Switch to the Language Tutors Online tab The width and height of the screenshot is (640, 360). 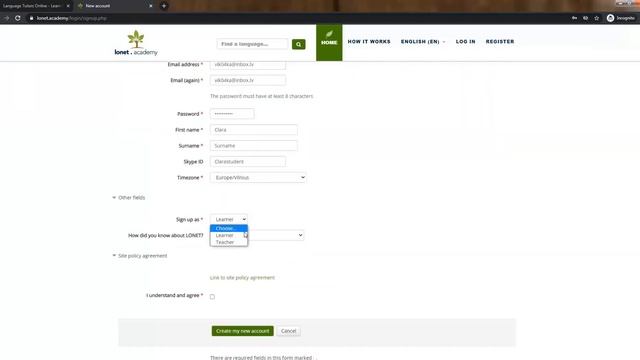[x=33, y=6]
